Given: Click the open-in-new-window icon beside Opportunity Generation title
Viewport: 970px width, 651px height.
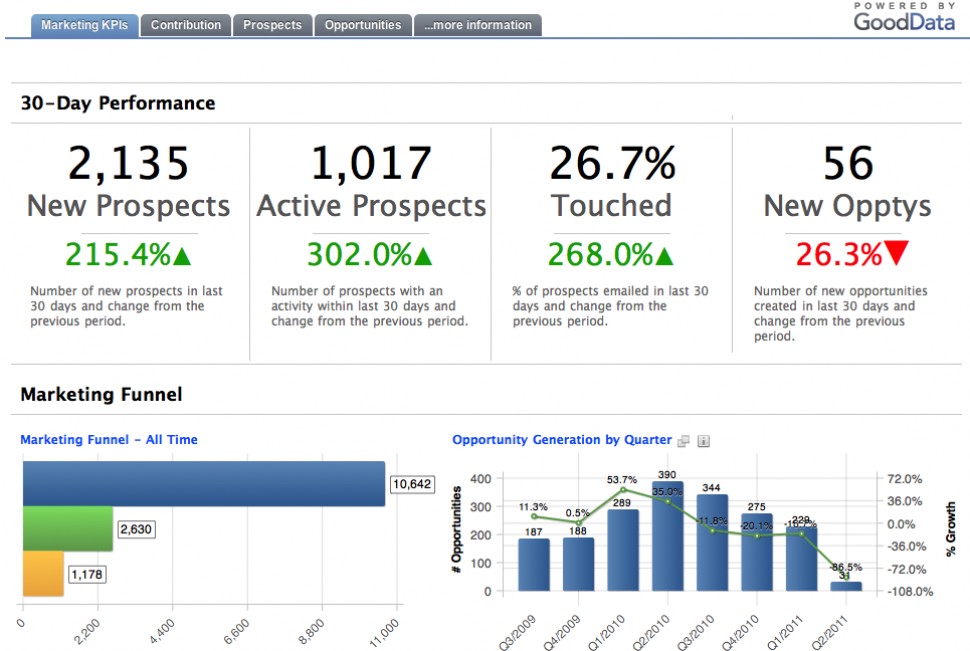Looking at the screenshot, I should [x=684, y=440].
